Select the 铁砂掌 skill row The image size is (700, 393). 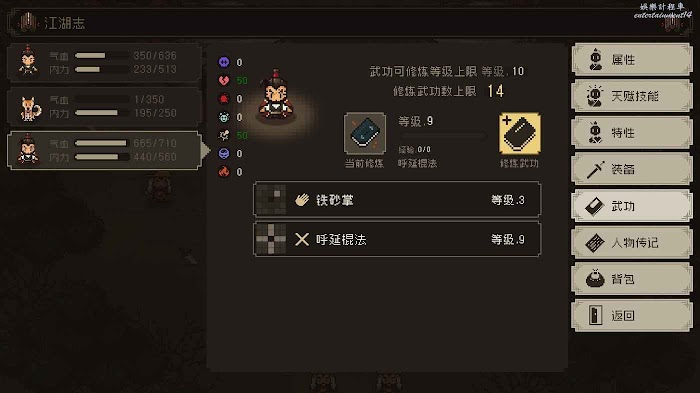click(x=397, y=200)
